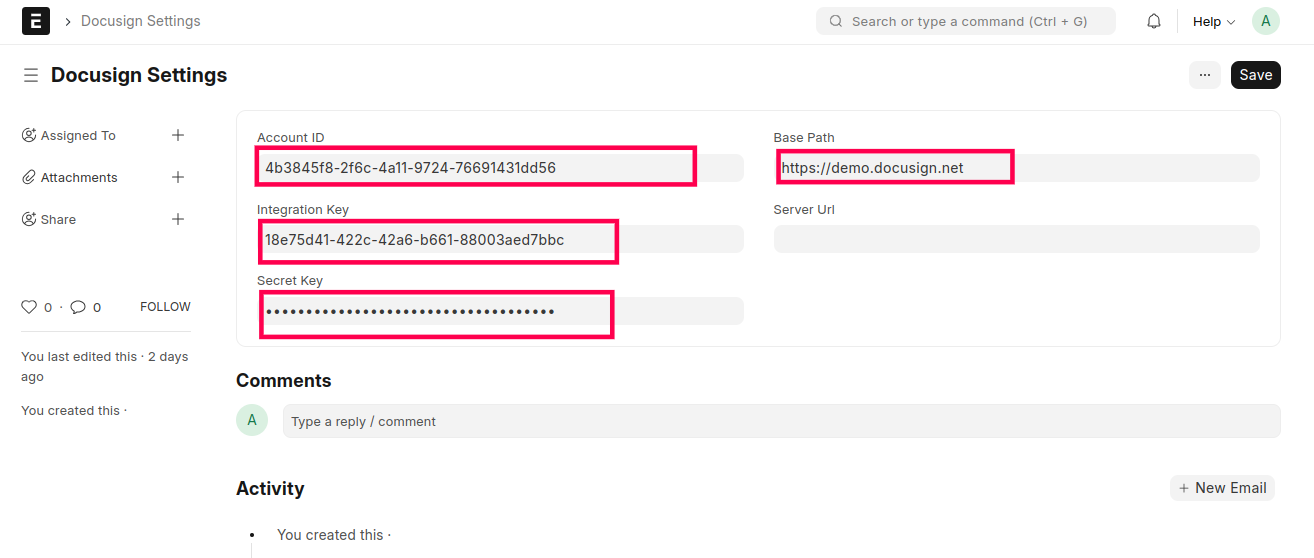This screenshot has height=558, width=1314.
Task: Click FOLLOW in the sidebar
Action: click(165, 307)
